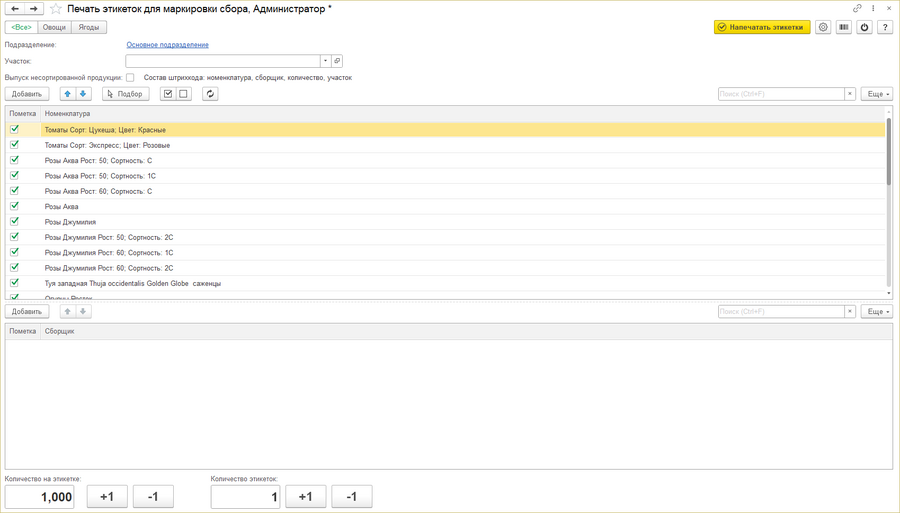The image size is (900, 513).
Task: Click the Подбор button
Action: (x=126, y=94)
